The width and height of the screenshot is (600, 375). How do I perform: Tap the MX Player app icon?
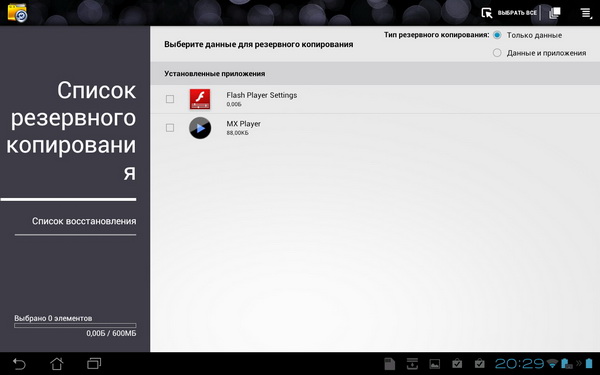[200, 128]
